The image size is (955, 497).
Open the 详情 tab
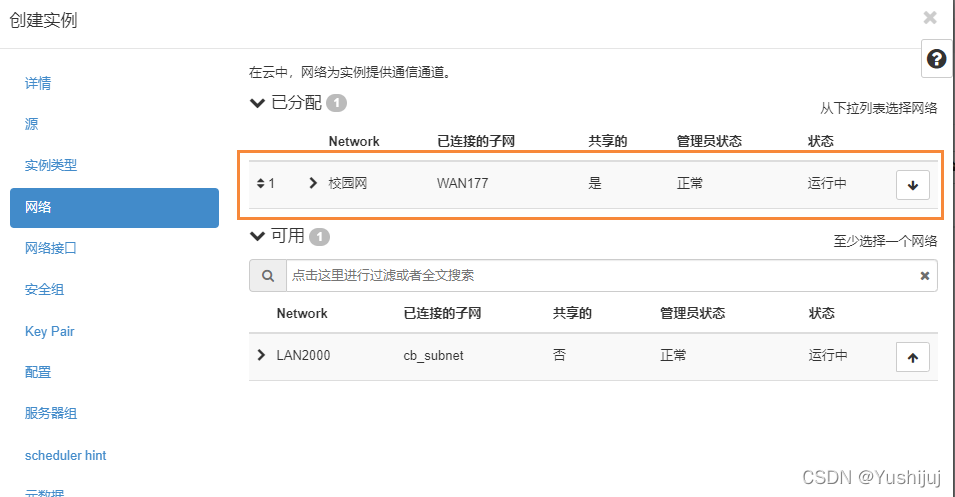click(x=38, y=83)
